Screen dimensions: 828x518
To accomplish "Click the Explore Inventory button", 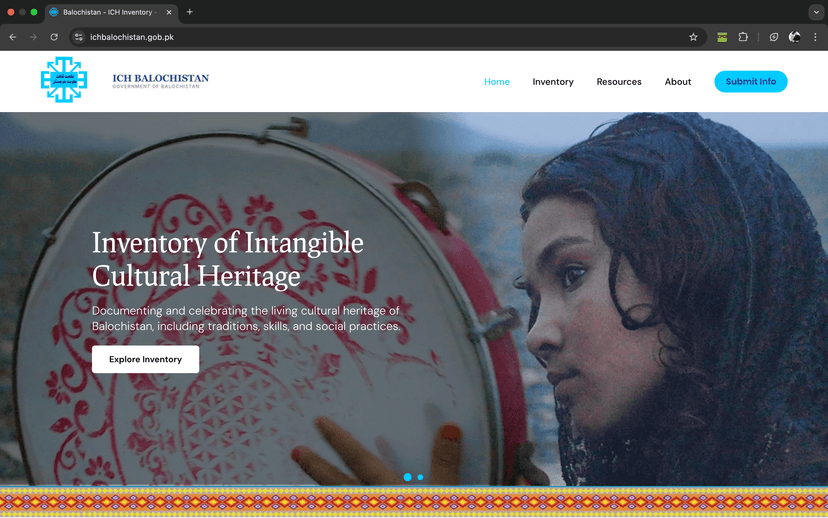I will [145, 359].
